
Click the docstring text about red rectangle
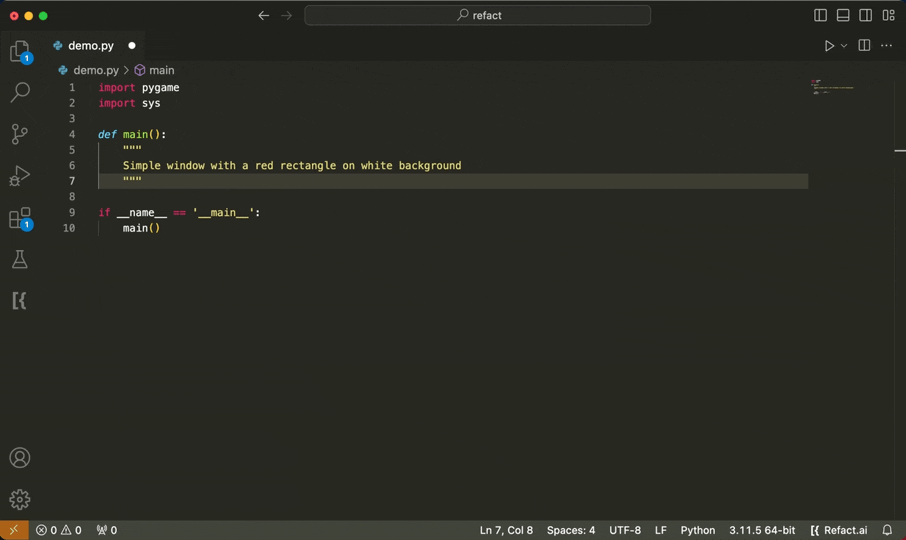coord(292,165)
